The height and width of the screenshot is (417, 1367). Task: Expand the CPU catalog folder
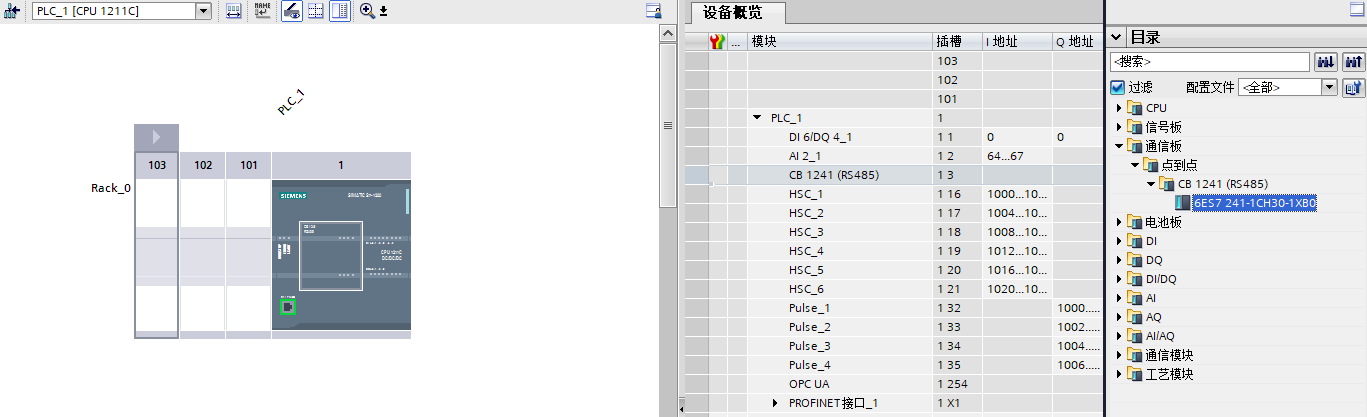click(x=1119, y=108)
